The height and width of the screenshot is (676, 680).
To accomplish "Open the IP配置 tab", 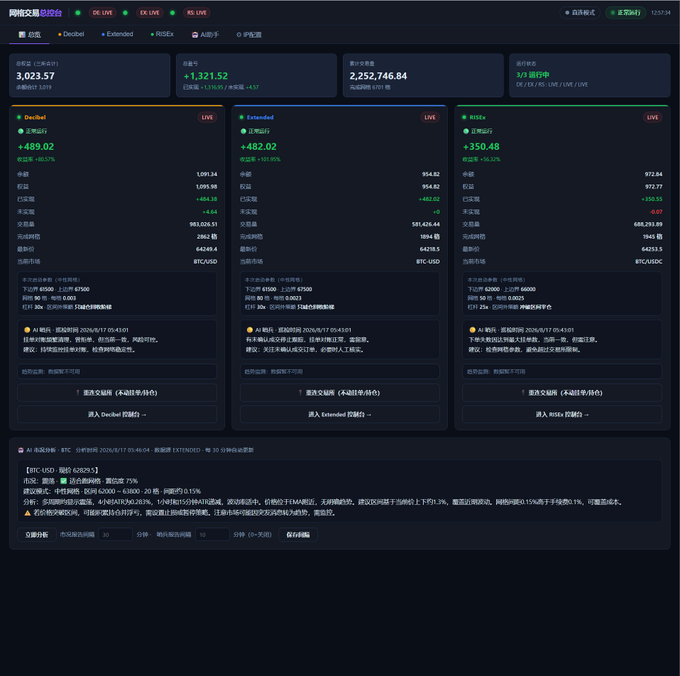I will tap(249, 35).
